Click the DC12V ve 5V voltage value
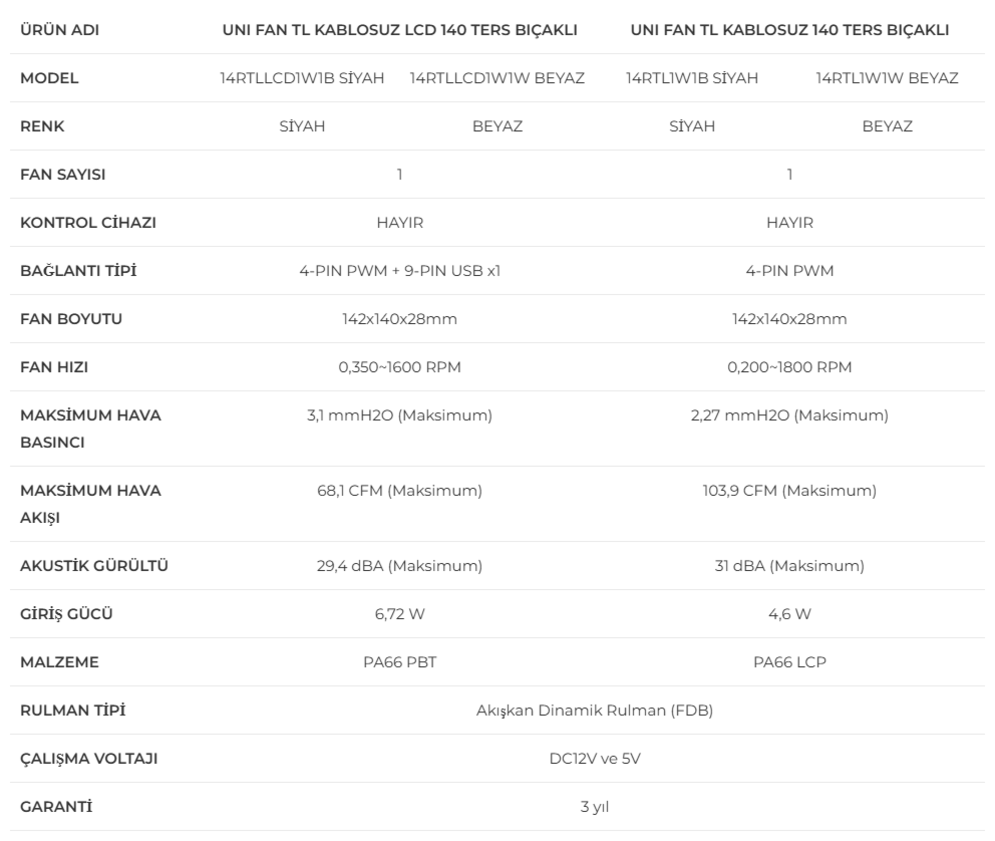Image resolution: width=995 pixels, height=841 pixels. 595,759
